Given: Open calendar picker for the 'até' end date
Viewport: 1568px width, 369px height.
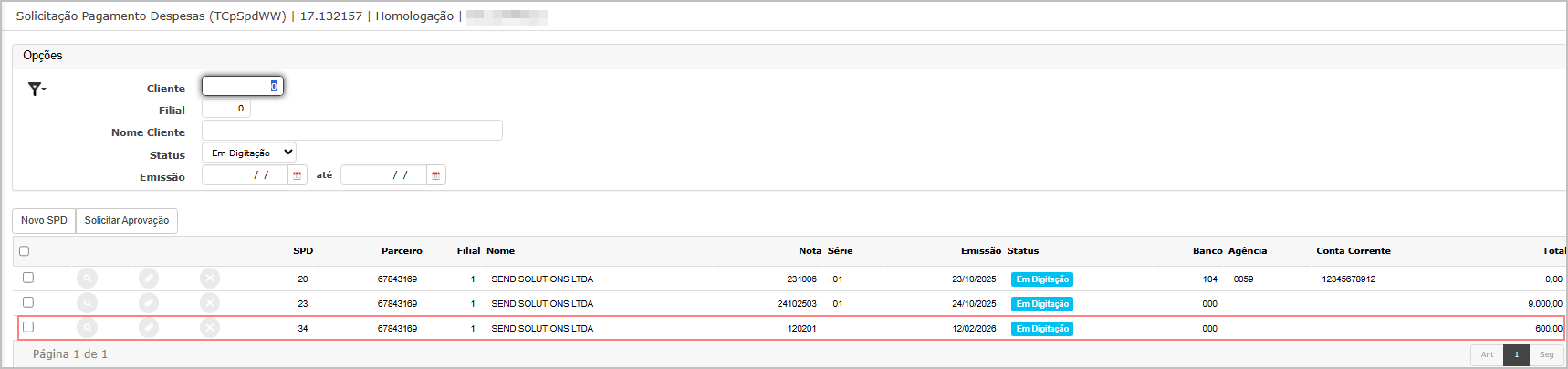Looking at the screenshot, I should click(435, 175).
